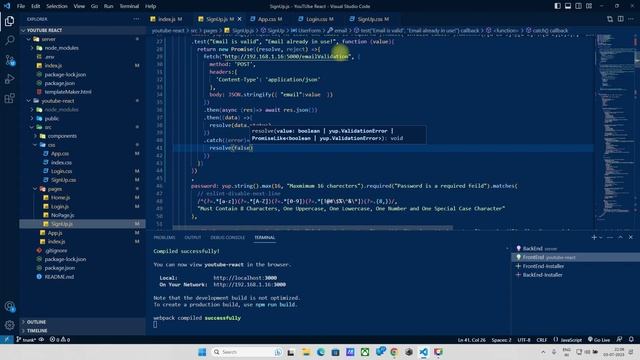Select FrontEnd-Installer terminal entry
This screenshot has height=360, width=640.
tap(576, 266)
